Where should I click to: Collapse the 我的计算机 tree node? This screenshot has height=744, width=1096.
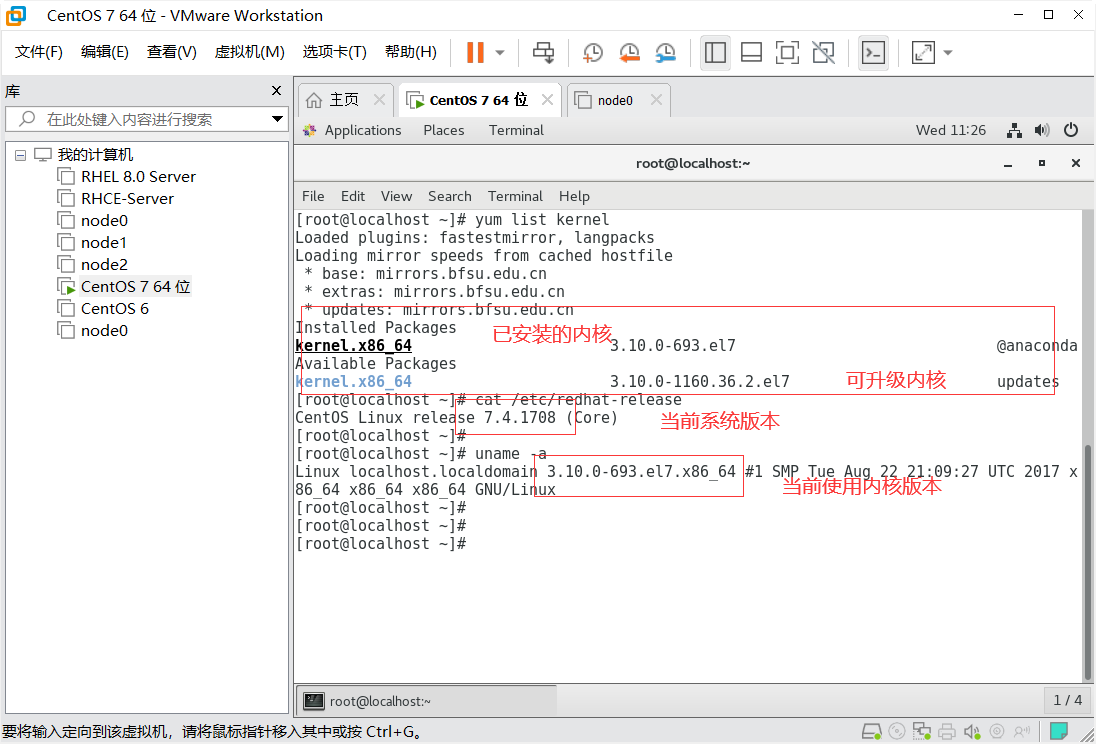(x=20, y=154)
